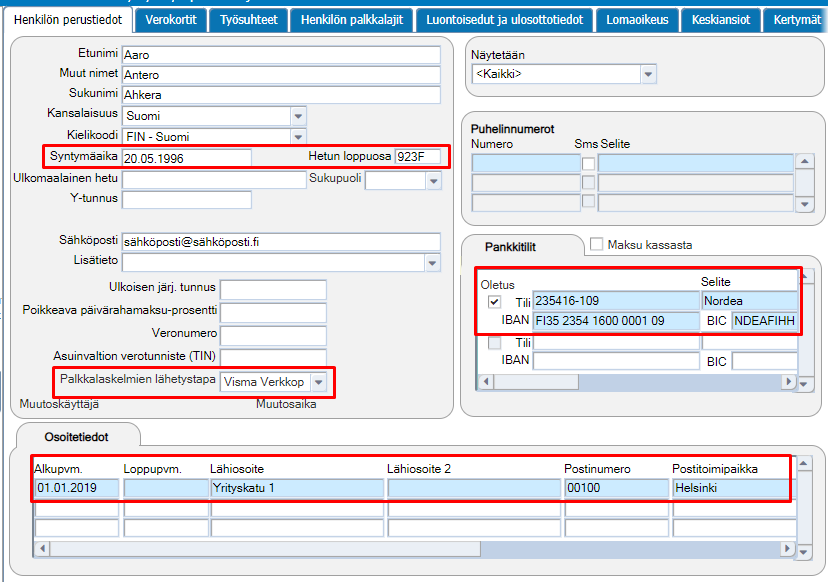Click left arrow of Pankkitilit horizontal scrollbar
The image size is (828, 582).
[x=486, y=381]
